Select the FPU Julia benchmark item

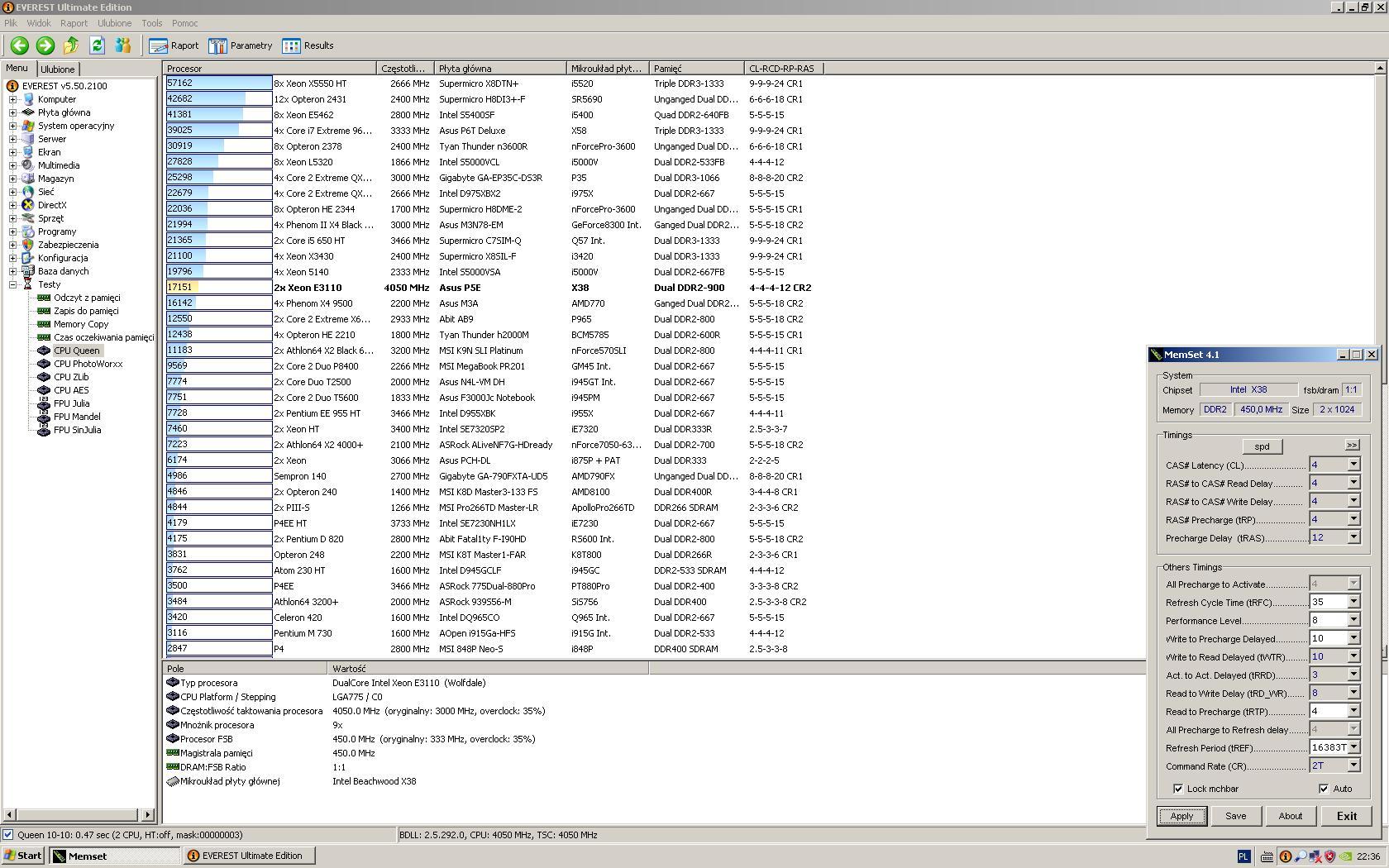pyautogui.click(x=71, y=403)
